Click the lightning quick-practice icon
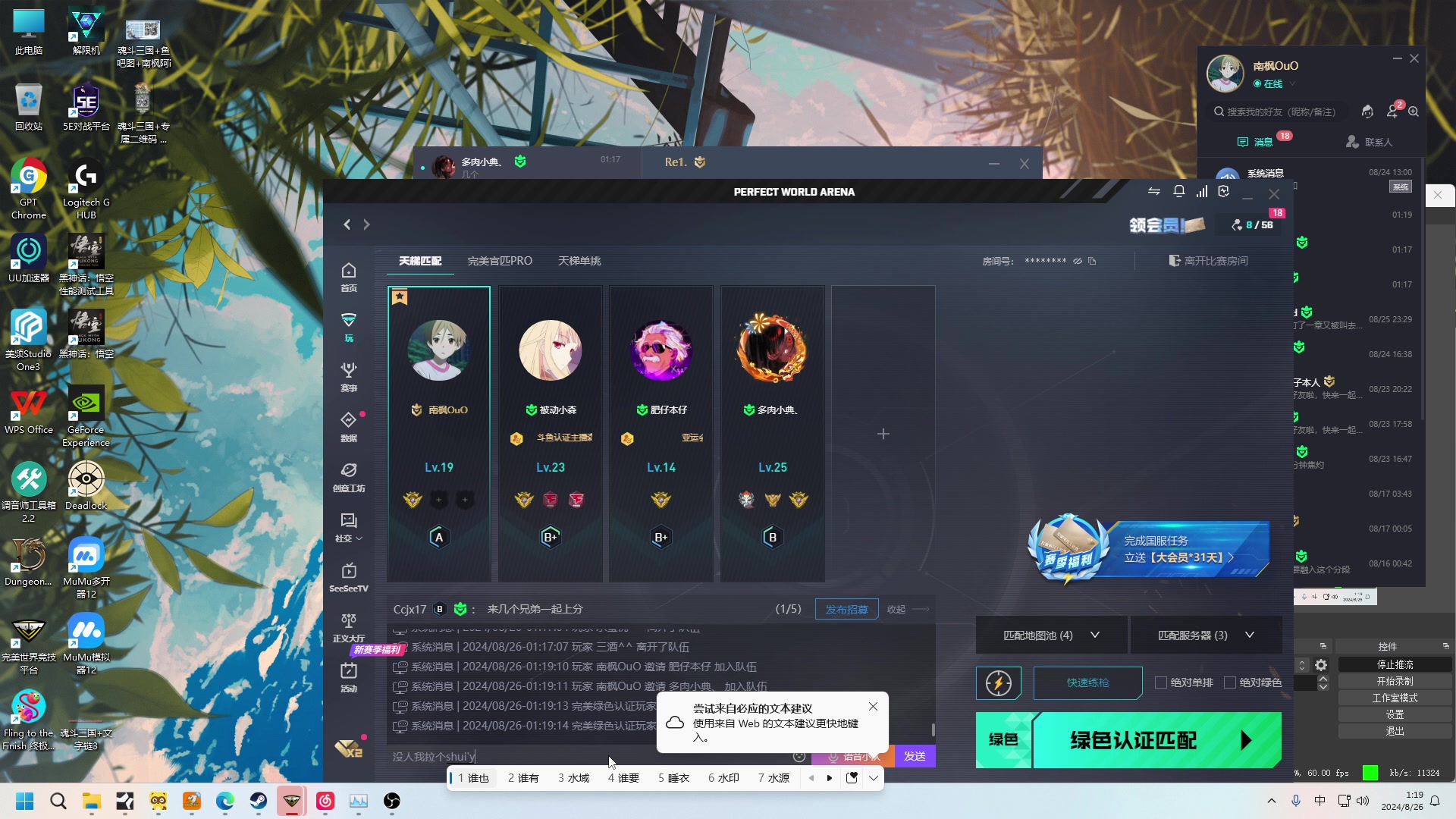This screenshot has height=819, width=1456. pyautogui.click(x=998, y=682)
